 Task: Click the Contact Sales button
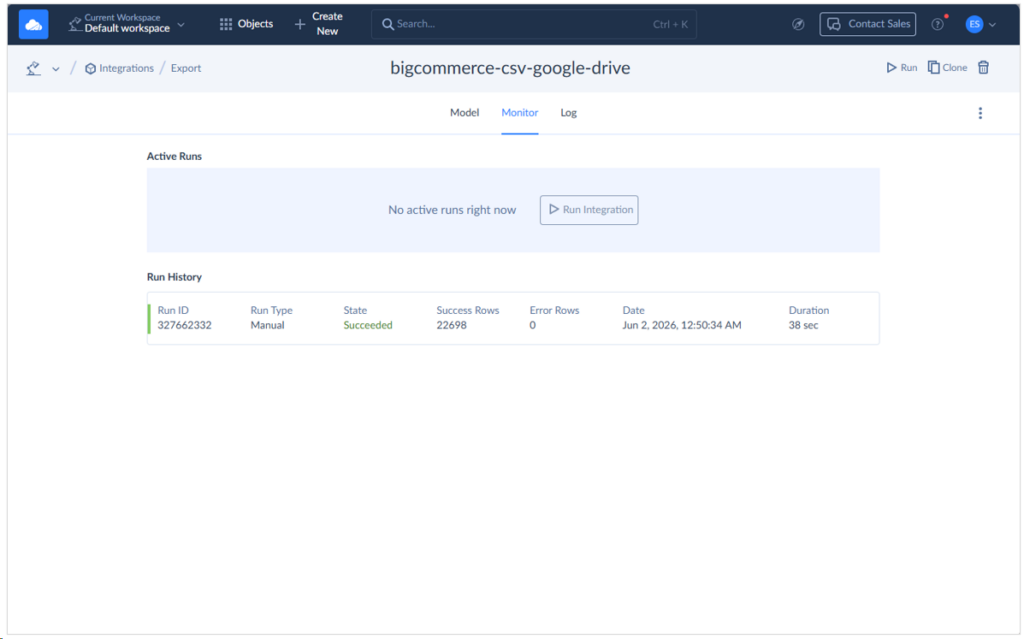pyautogui.click(x=867, y=24)
